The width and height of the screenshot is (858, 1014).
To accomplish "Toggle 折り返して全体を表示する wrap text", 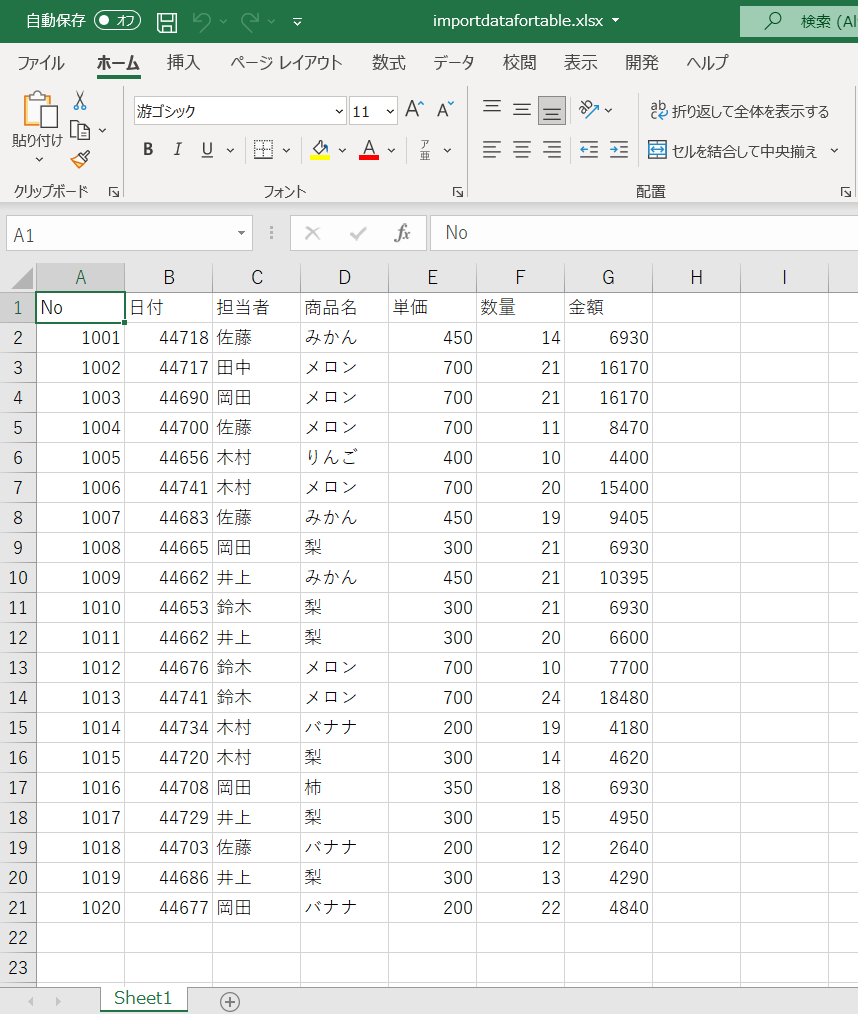I will [x=739, y=111].
